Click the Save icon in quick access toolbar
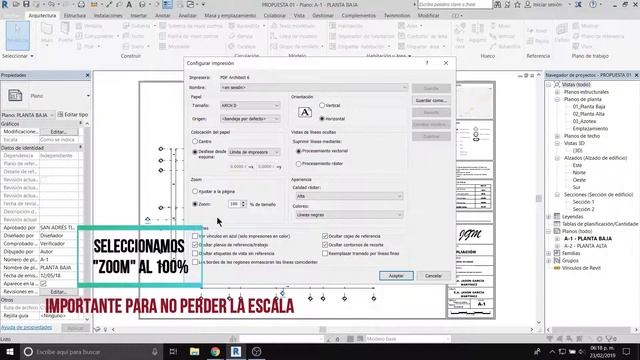 [x=26, y=4]
